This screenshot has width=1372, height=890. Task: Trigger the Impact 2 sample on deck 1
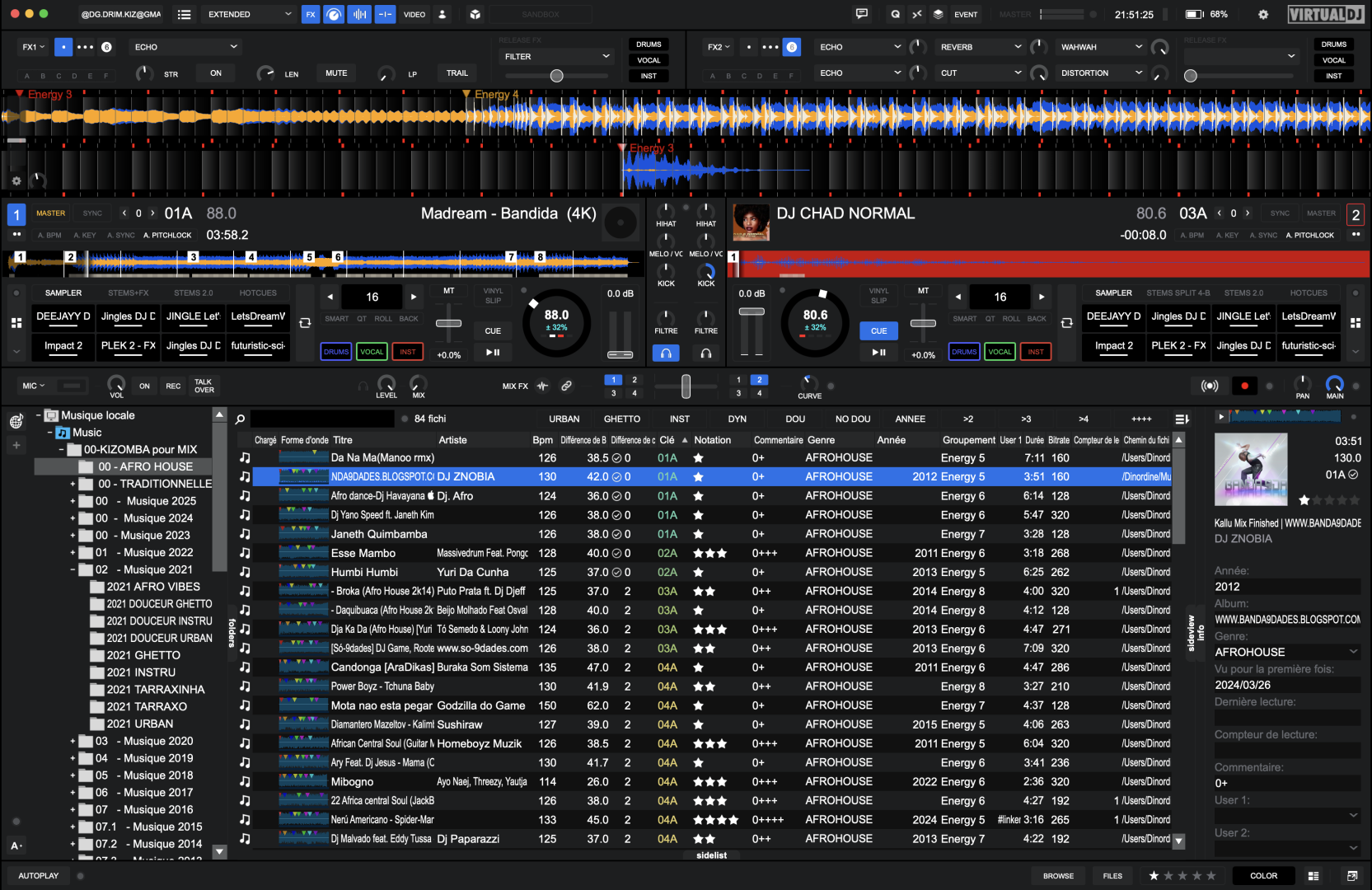click(63, 347)
